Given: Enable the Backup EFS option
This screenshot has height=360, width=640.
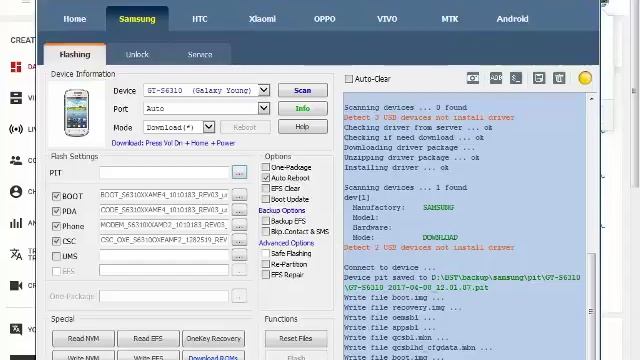Looking at the screenshot, I should point(266,221).
